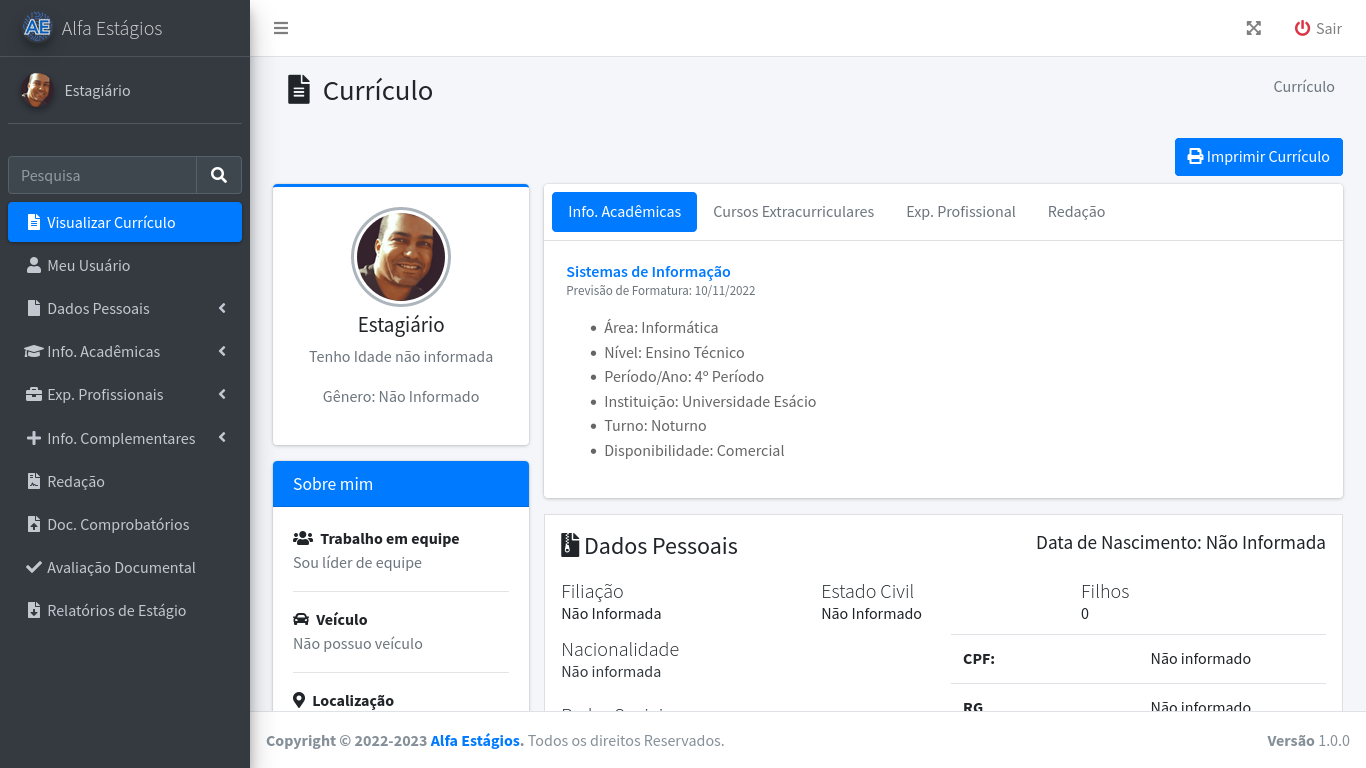Switch to the Exp. Profissional tab
This screenshot has height=768, width=1366.
[x=960, y=212]
